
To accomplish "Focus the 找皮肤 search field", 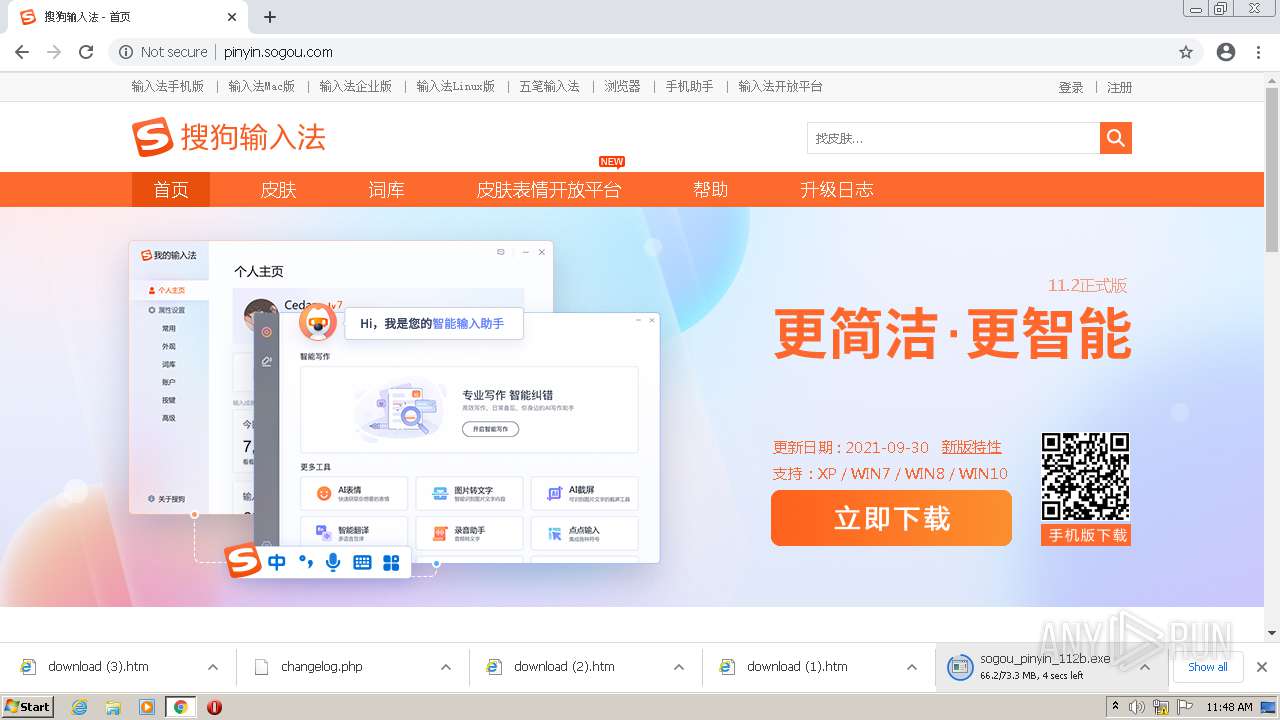I will 953,138.
